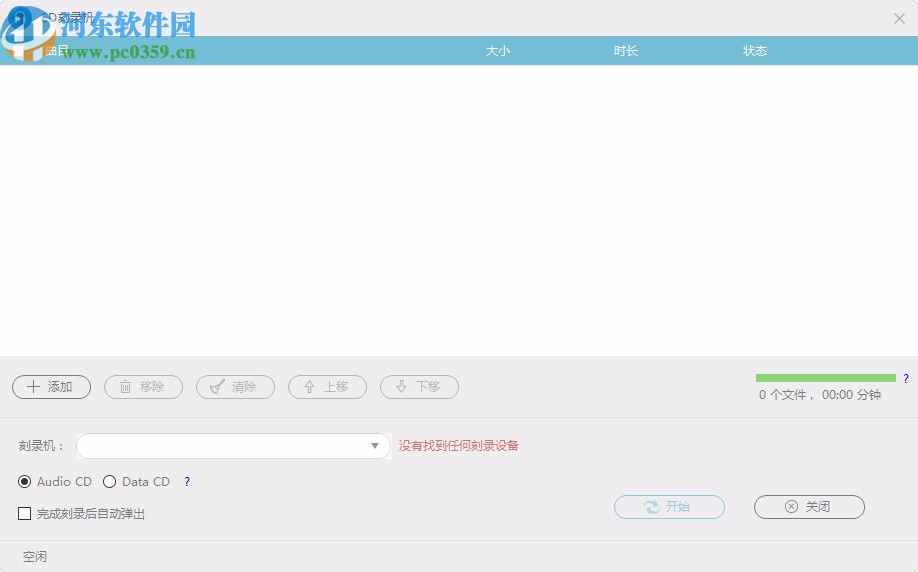Viewport: 918px width, 572px height.
Task: Click the 0 个文件 00:00 分钟 summary
Action: pyautogui.click(x=820, y=395)
